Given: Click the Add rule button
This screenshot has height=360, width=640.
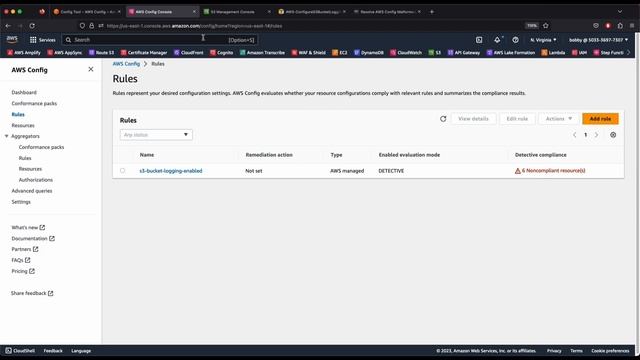Looking at the screenshot, I should pos(600,119).
